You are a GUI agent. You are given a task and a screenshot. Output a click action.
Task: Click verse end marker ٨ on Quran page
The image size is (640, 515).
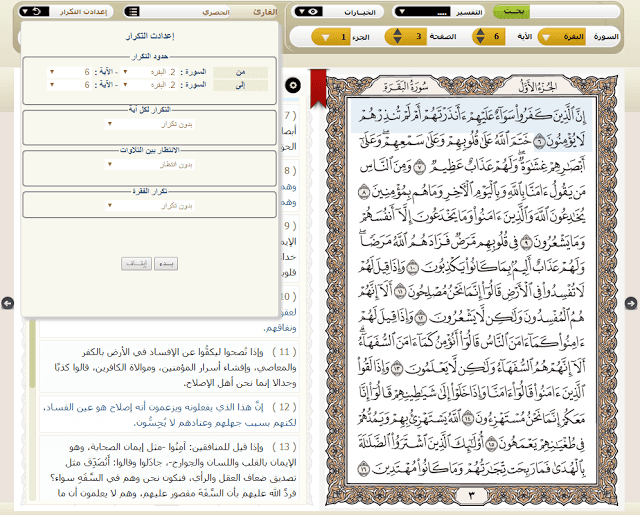click(364, 192)
